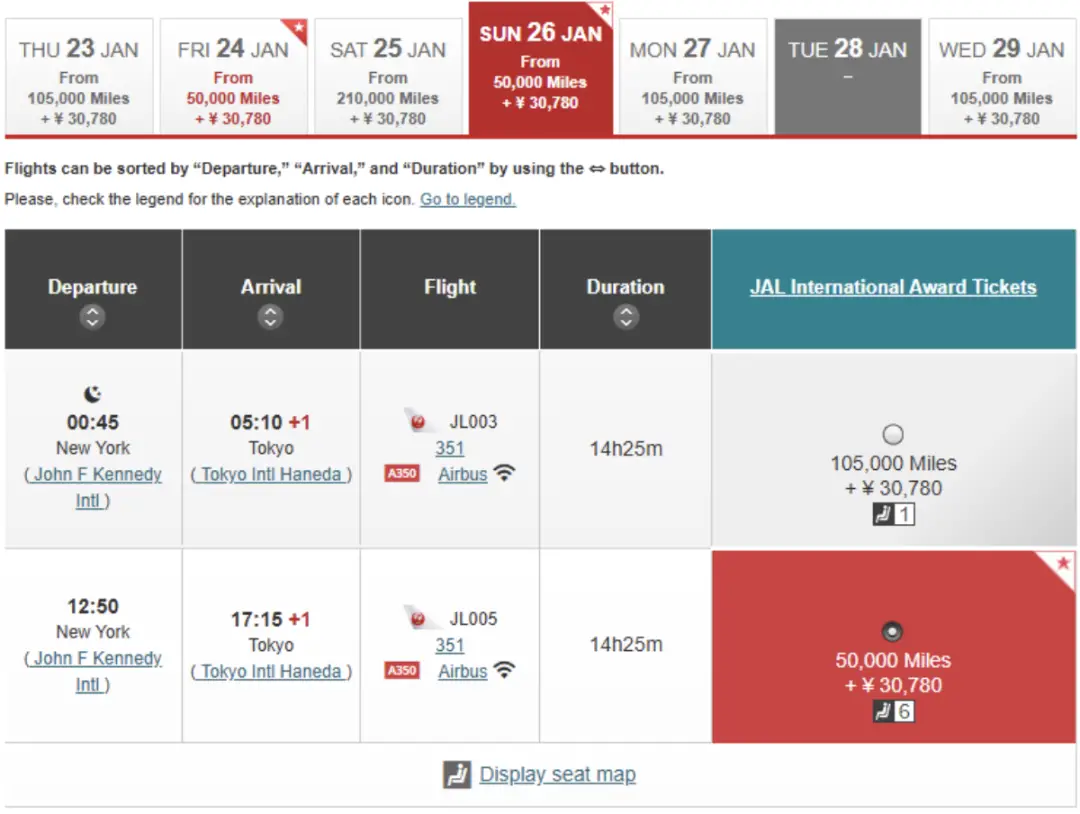Image resolution: width=1080 pixels, height=814 pixels.
Task: Select the 50,000 Miles award radio button
Action: [893, 632]
